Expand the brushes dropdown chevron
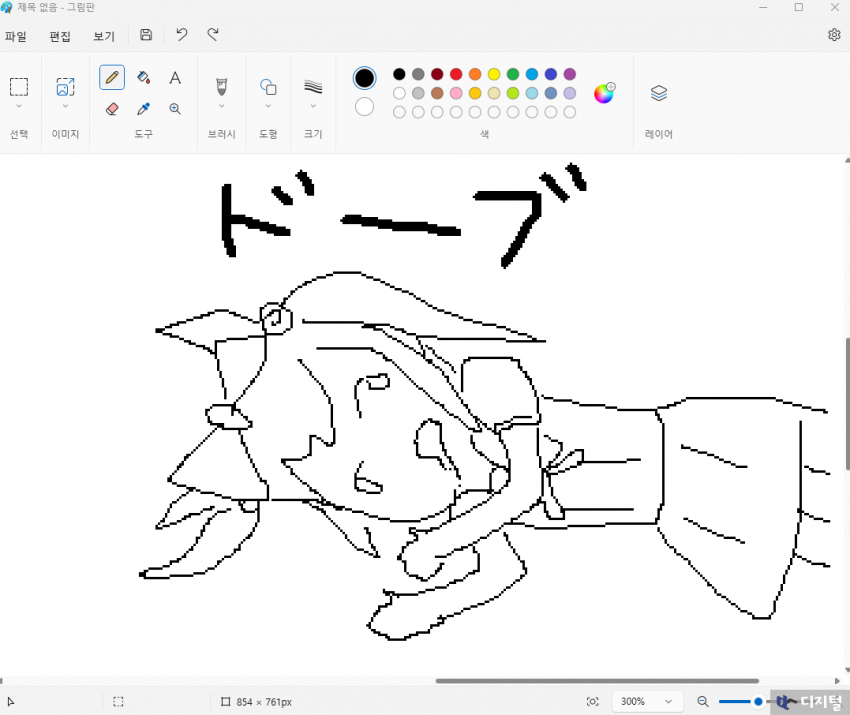Screen dimensions: 850x715 [221, 106]
